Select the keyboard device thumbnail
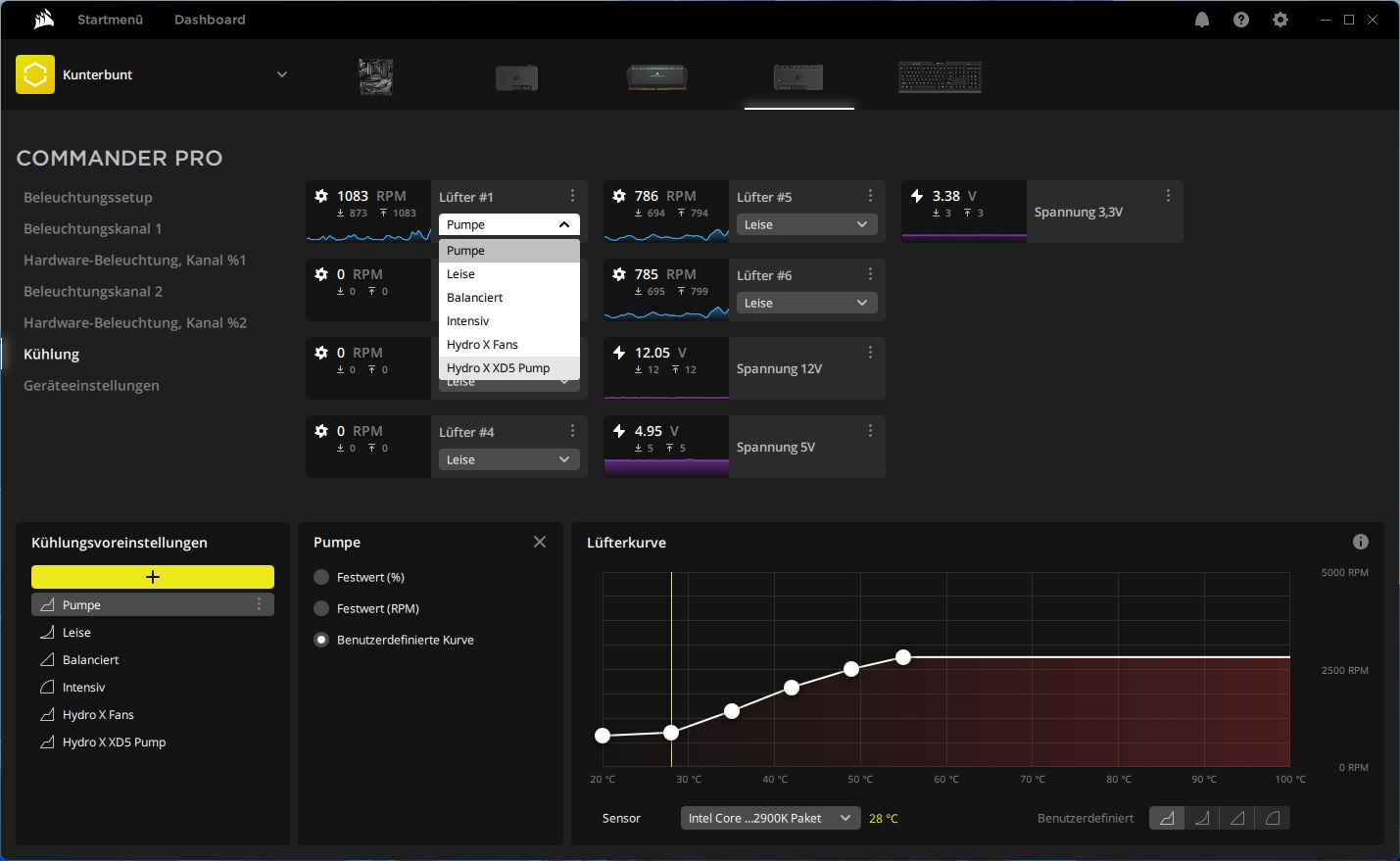Image resolution: width=1400 pixels, height=861 pixels. click(x=941, y=76)
